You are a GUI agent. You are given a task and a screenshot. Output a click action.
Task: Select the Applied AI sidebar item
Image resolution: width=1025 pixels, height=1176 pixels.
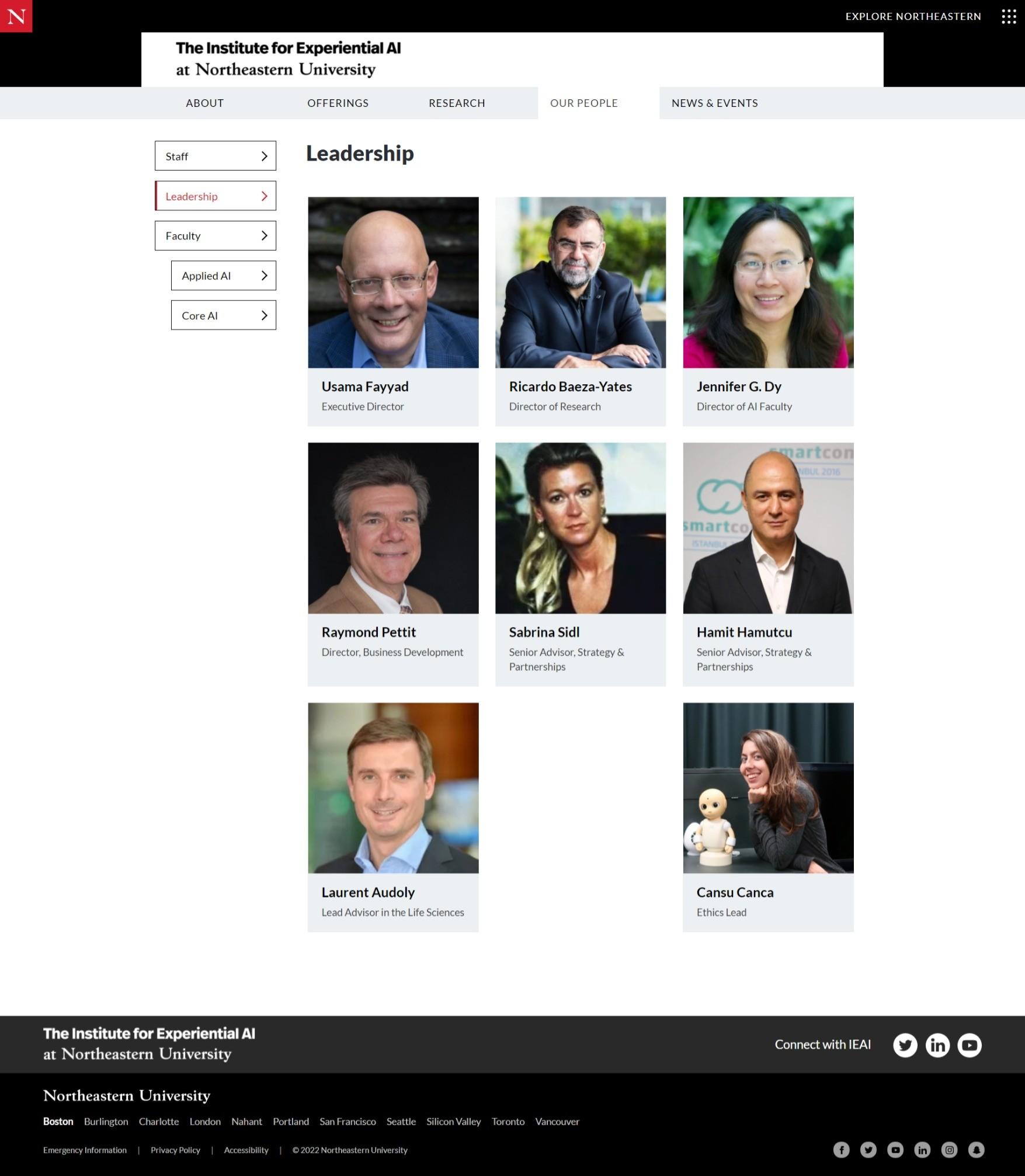coord(223,276)
